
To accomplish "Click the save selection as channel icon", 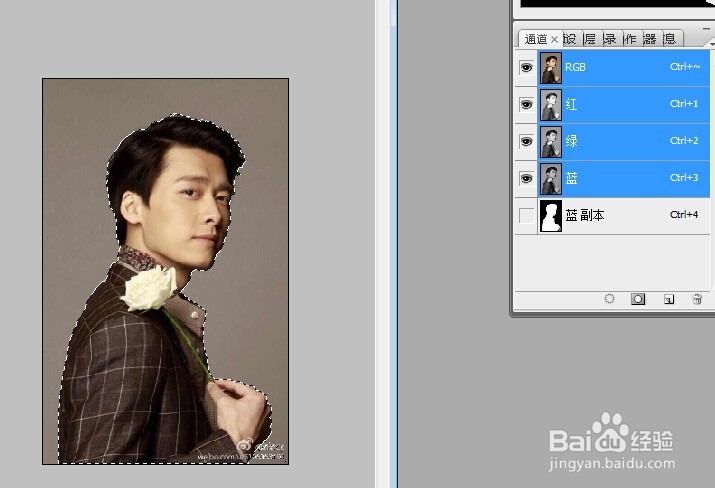I will [637, 299].
